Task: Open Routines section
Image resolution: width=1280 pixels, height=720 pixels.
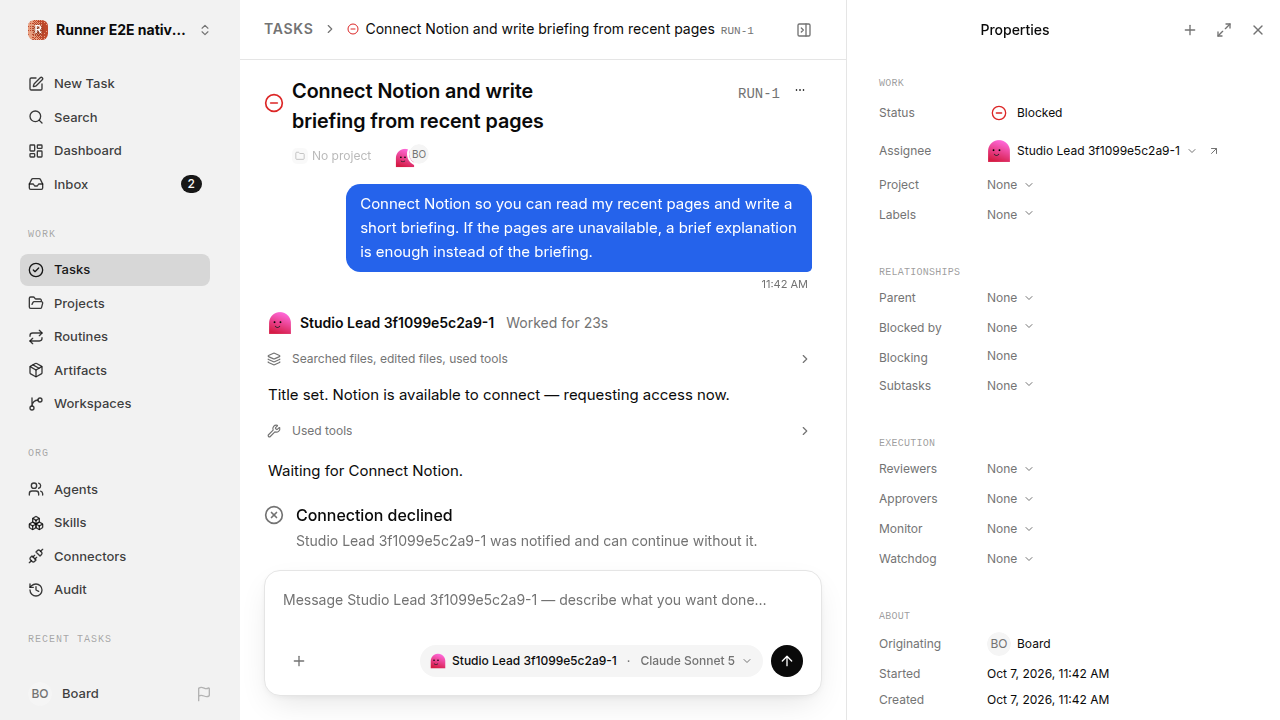Action: (x=115, y=337)
